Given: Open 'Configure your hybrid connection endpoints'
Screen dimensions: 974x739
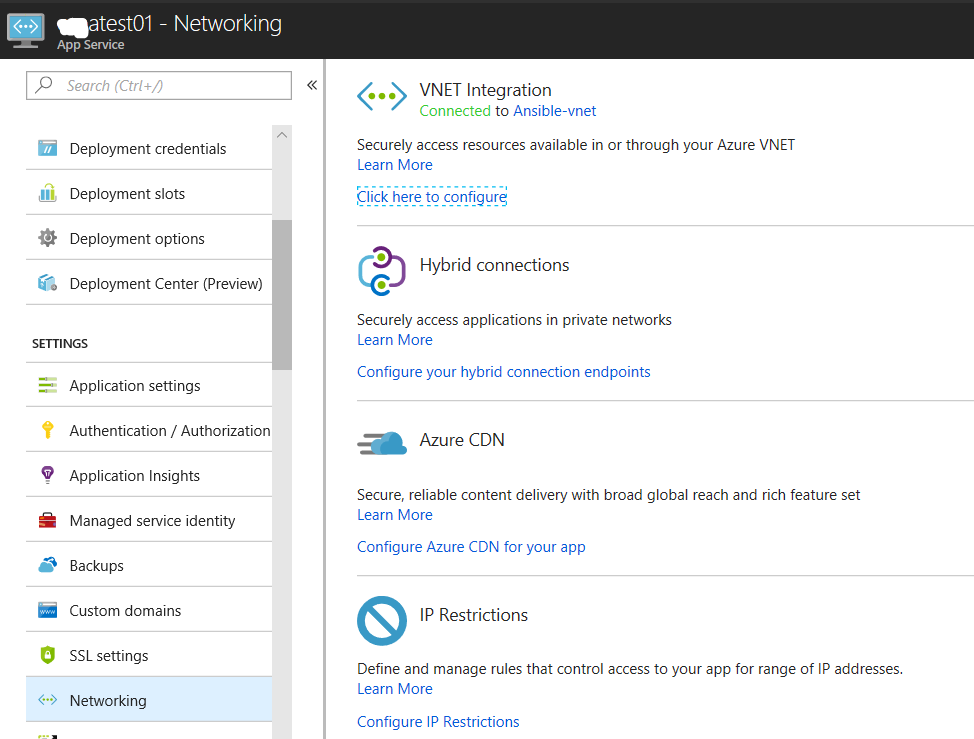Looking at the screenshot, I should point(503,371).
